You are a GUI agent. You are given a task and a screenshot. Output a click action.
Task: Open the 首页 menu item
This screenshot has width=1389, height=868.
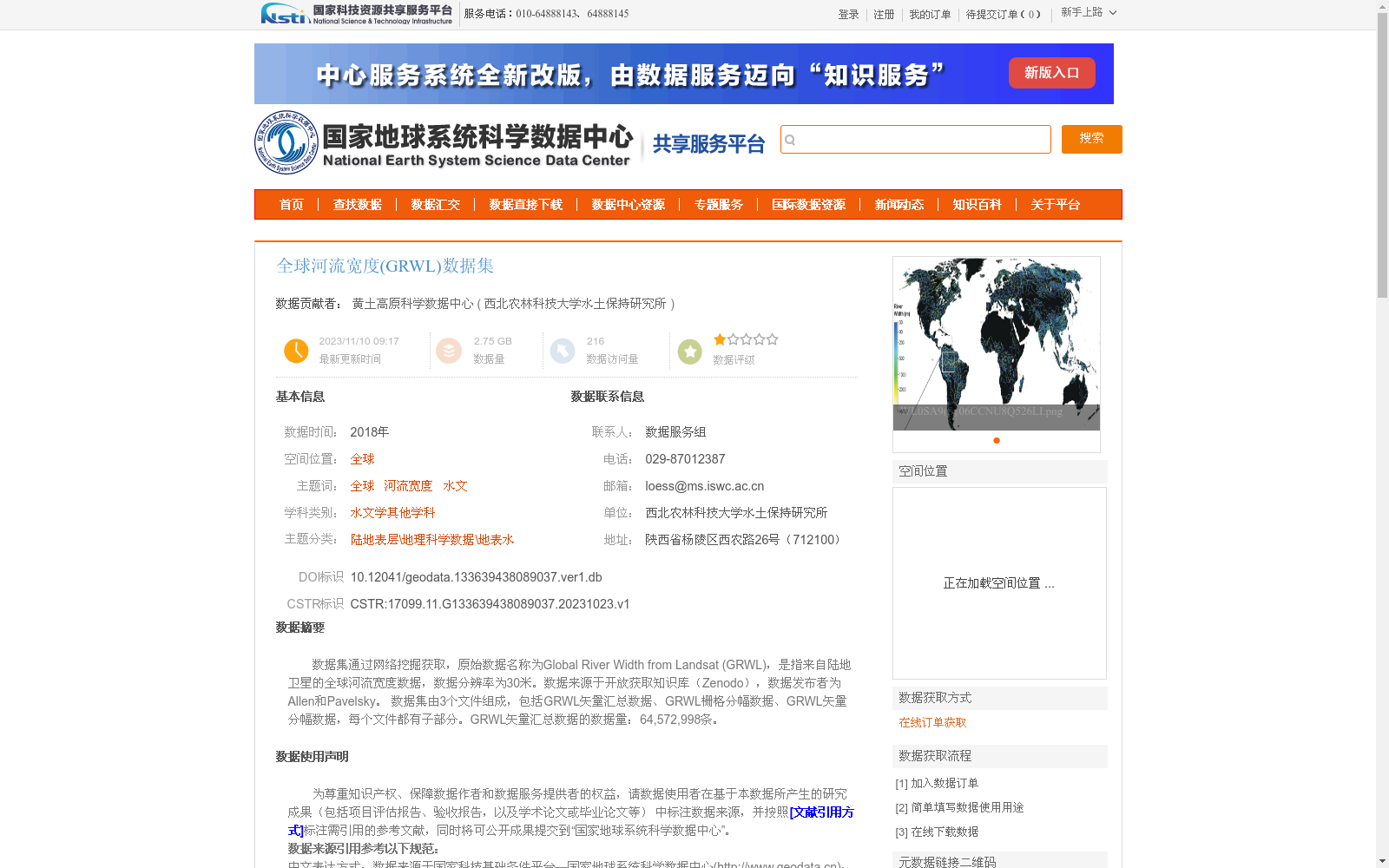point(292,205)
